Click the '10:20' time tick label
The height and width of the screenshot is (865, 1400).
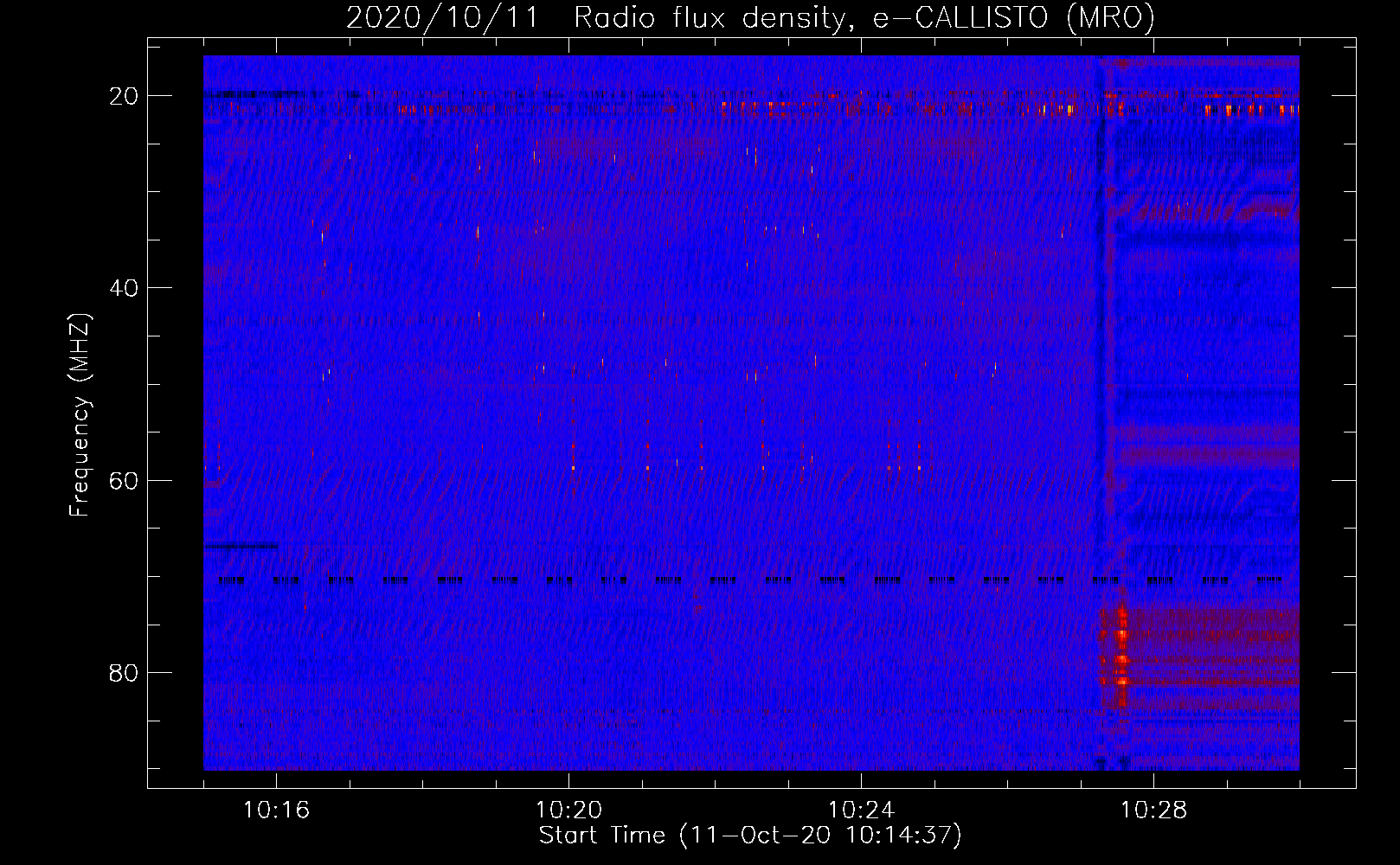(x=568, y=811)
